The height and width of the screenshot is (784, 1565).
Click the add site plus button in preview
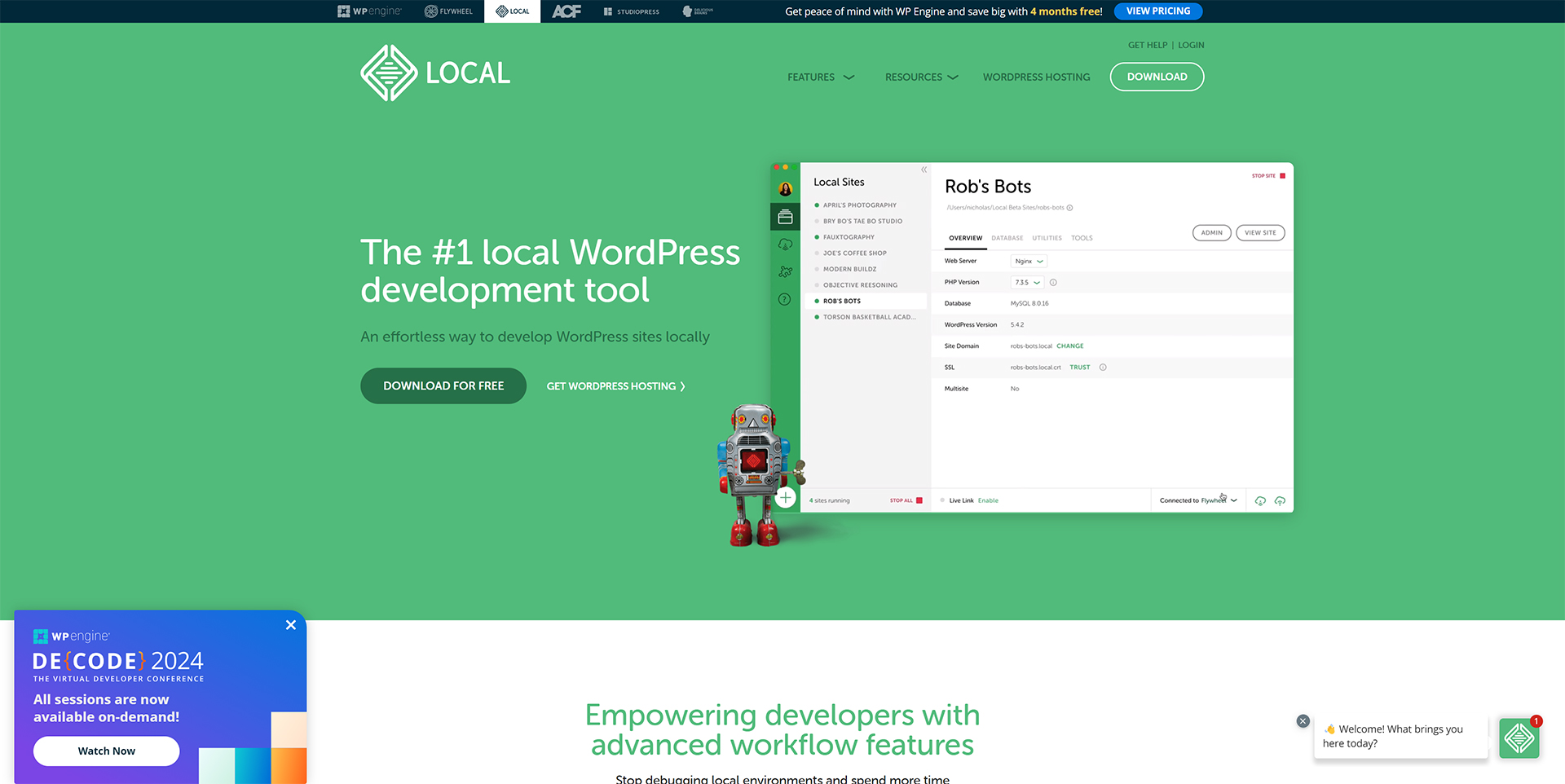(785, 497)
